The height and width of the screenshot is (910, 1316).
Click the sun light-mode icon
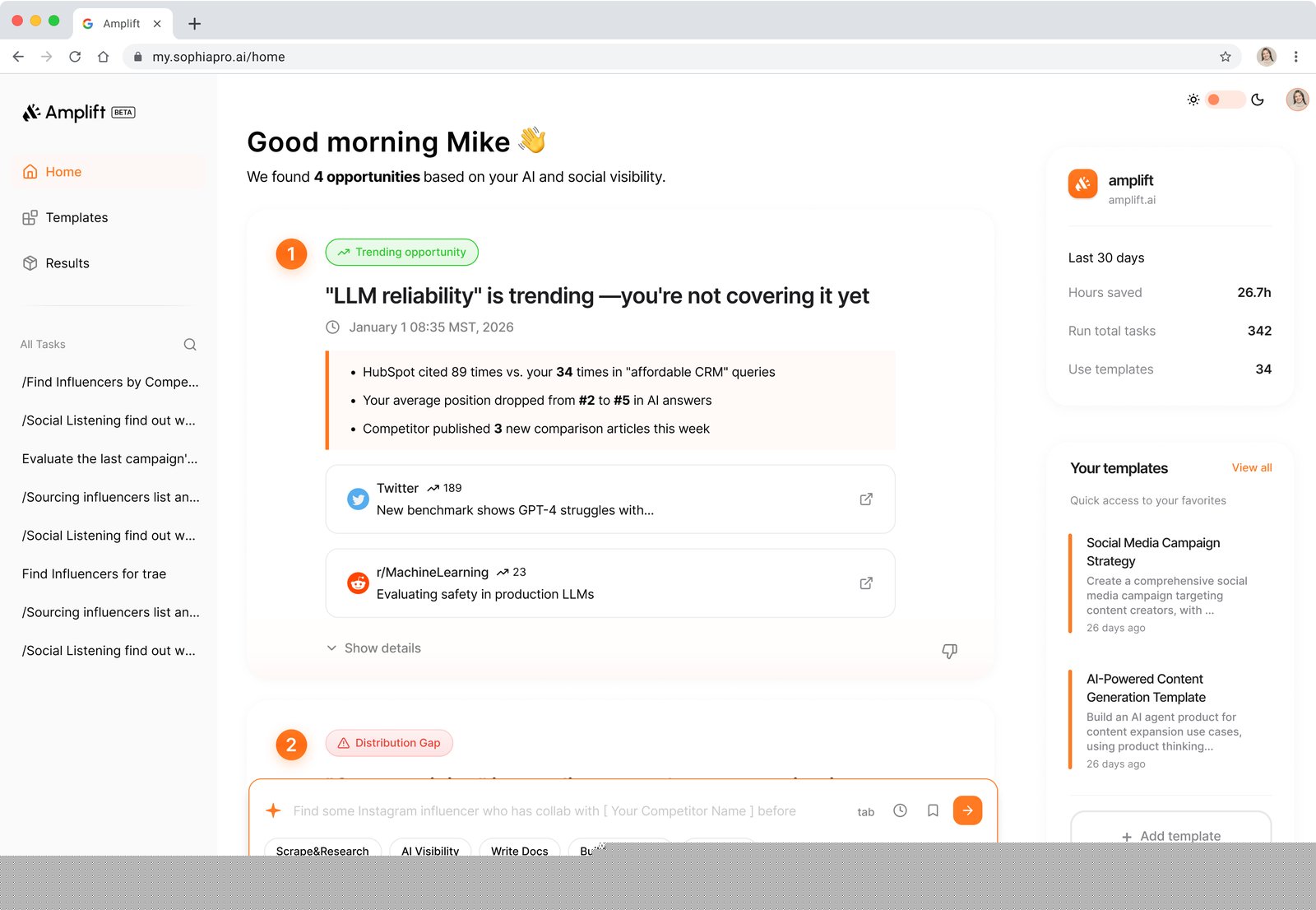click(x=1193, y=100)
